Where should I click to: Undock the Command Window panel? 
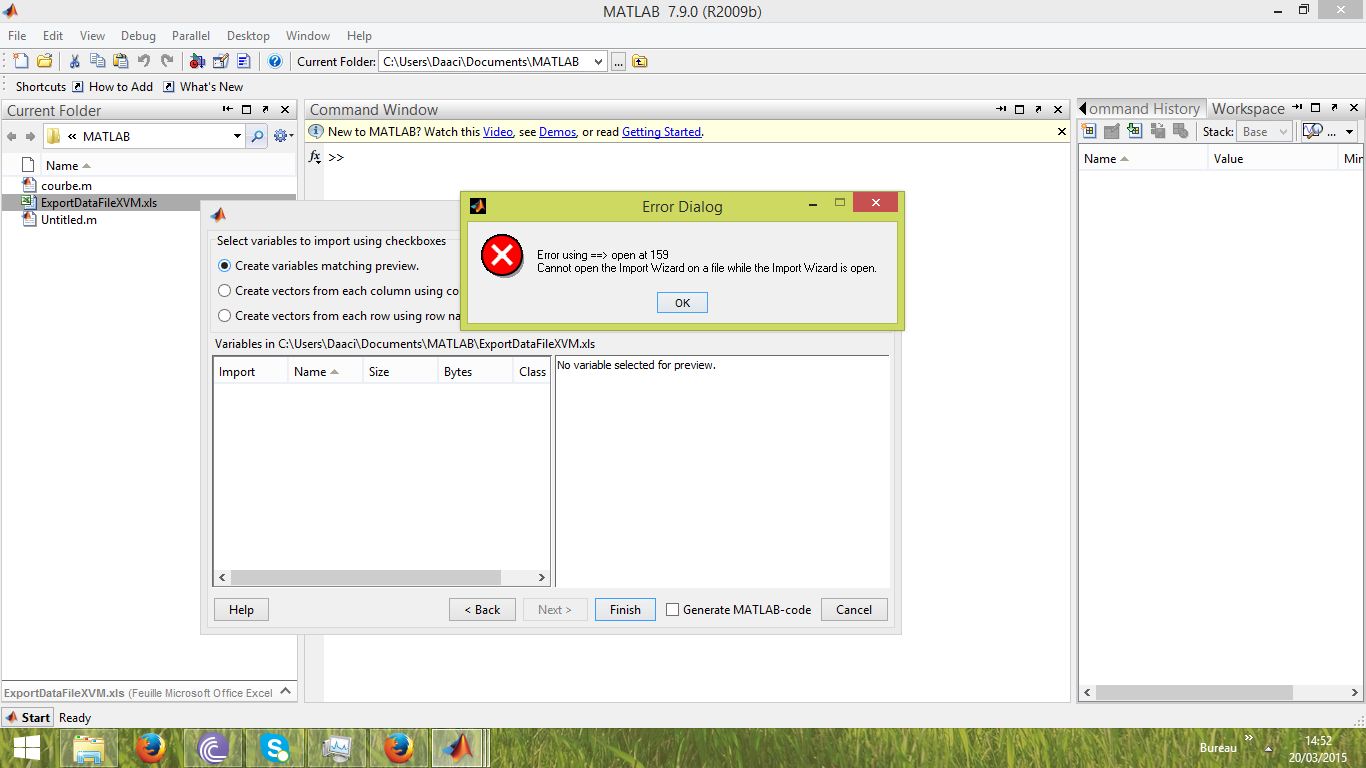(1041, 110)
